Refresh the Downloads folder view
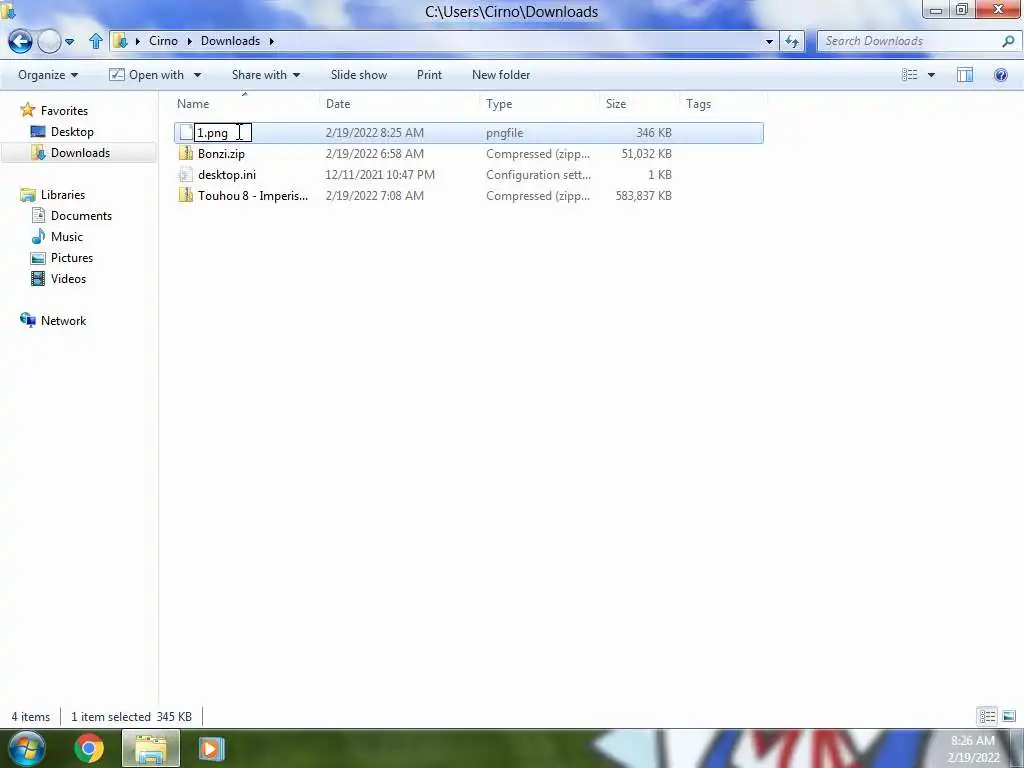The image size is (1024, 768). [x=792, y=42]
